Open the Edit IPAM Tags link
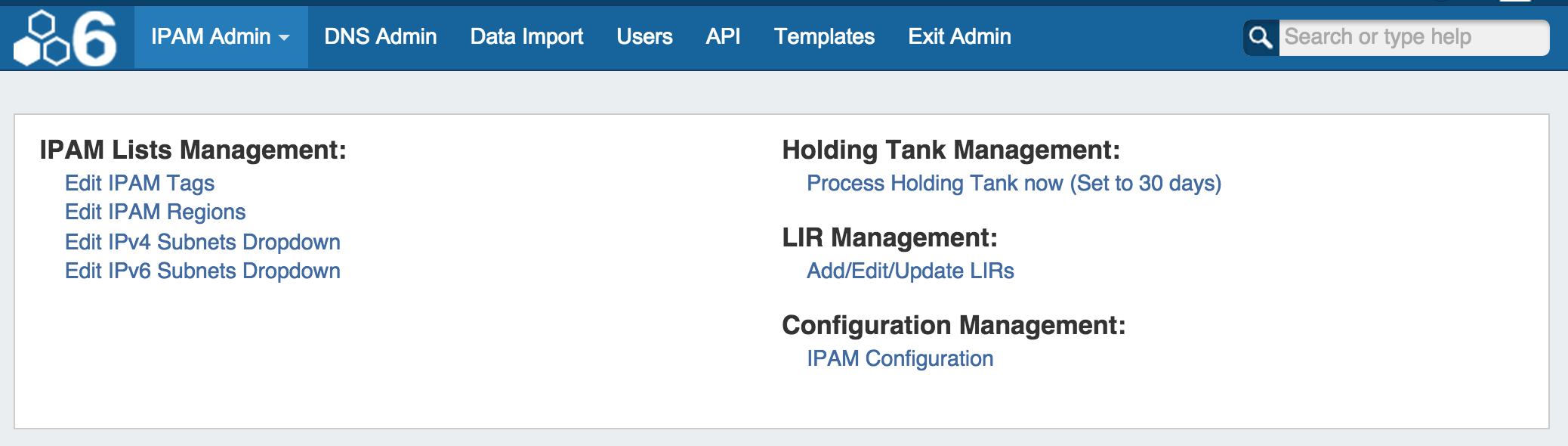The image size is (1568, 446). point(140,183)
